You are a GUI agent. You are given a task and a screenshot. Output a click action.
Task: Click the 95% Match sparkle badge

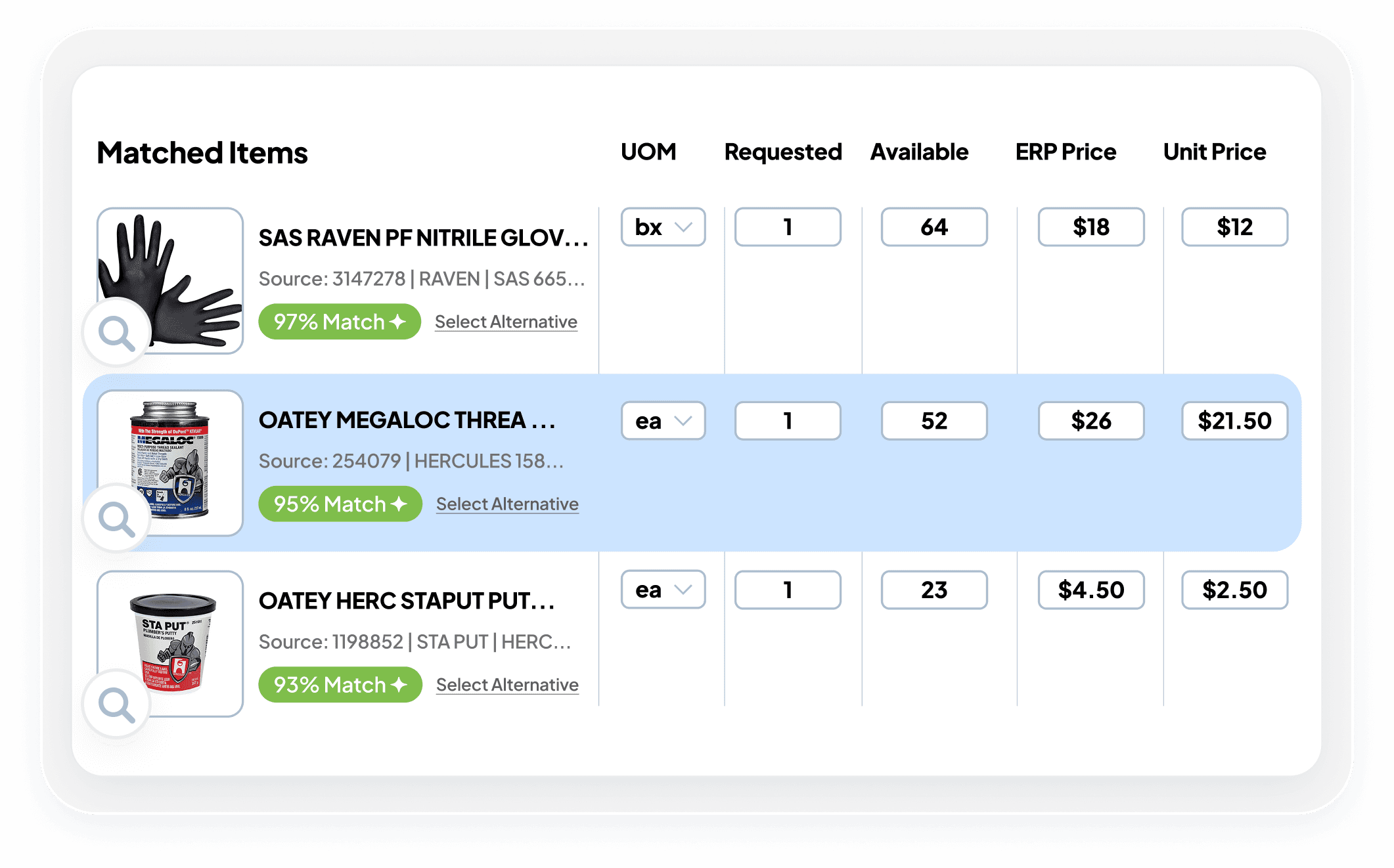340,504
